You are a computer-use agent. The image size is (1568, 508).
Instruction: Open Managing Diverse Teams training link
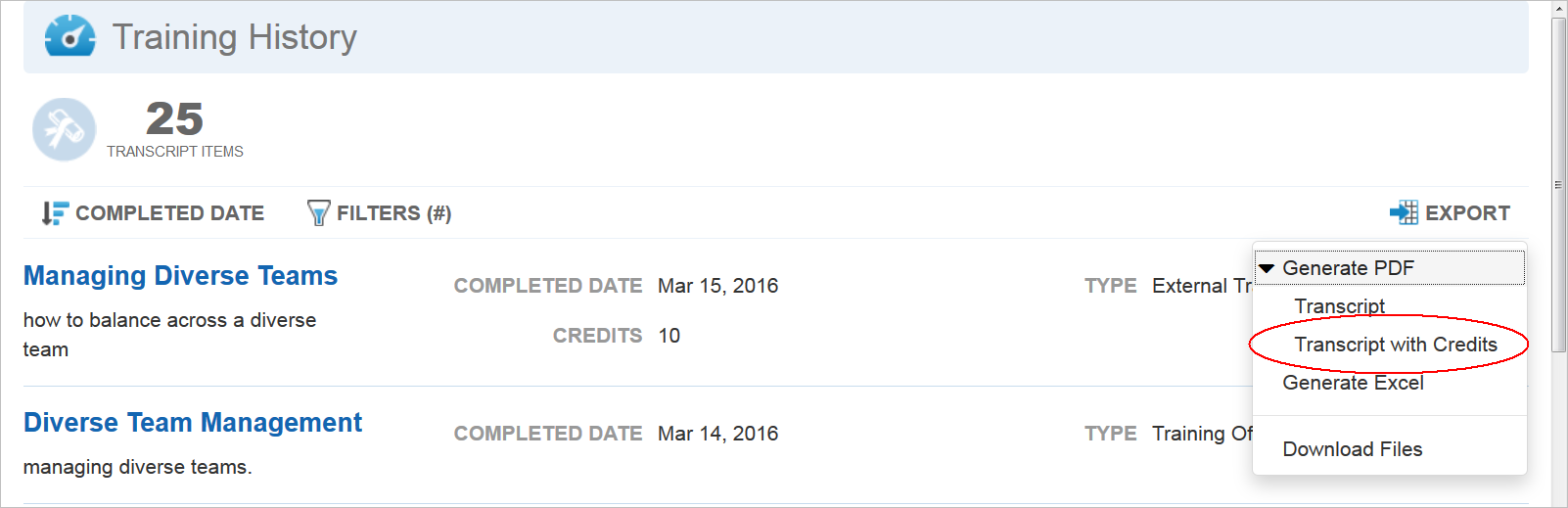point(180,276)
